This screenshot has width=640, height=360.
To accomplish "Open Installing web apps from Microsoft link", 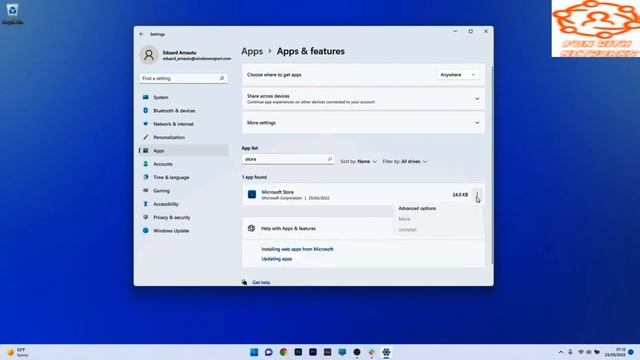I will click(x=297, y=249).
